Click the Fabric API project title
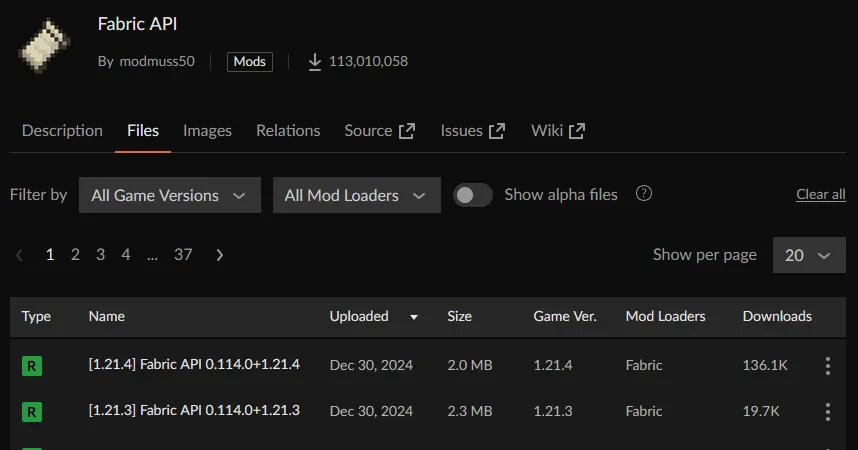The height and width of the screenshot is (450, 858). (x=137, y=24)
